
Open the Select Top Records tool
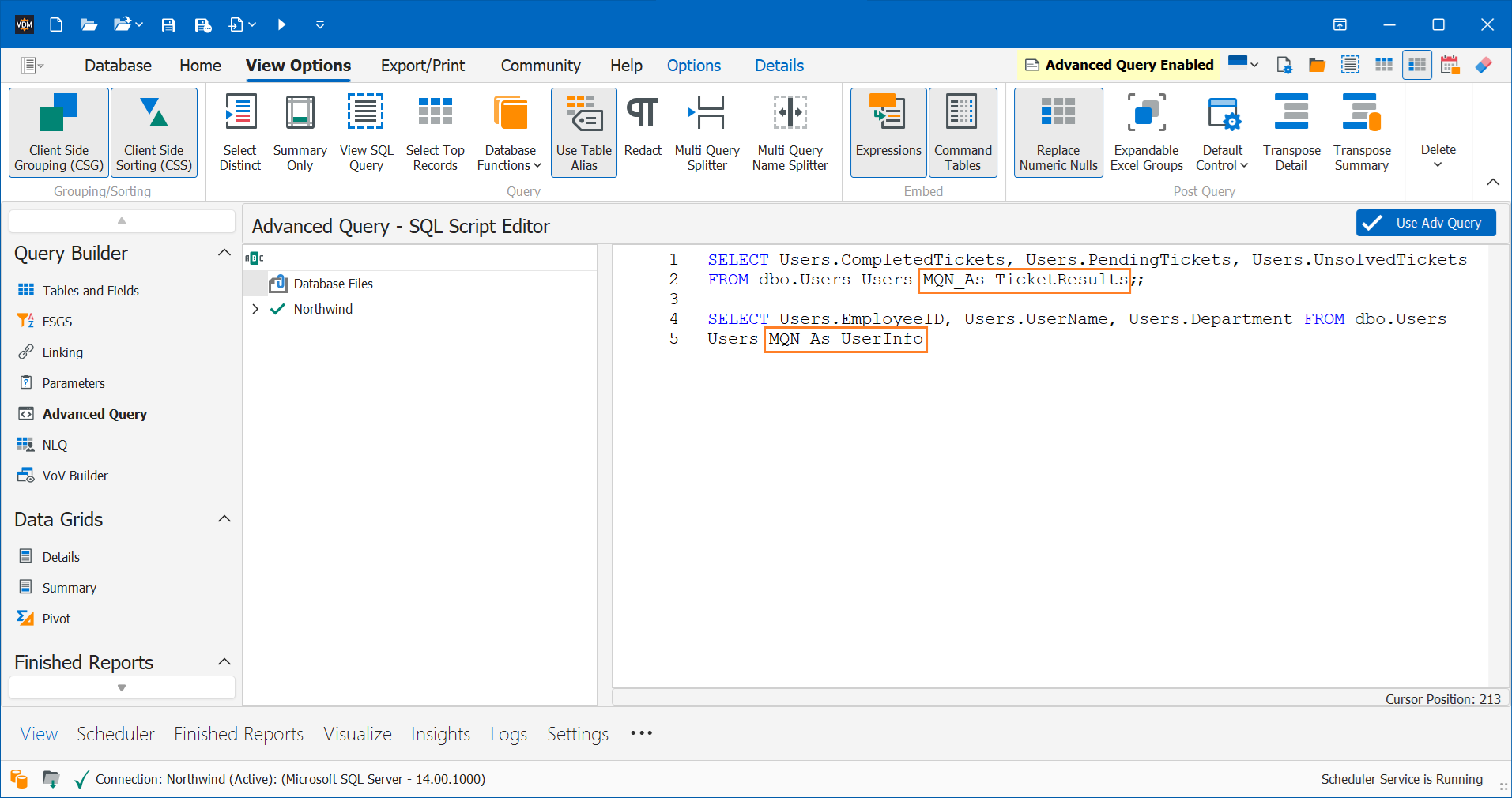click(435, 133)
